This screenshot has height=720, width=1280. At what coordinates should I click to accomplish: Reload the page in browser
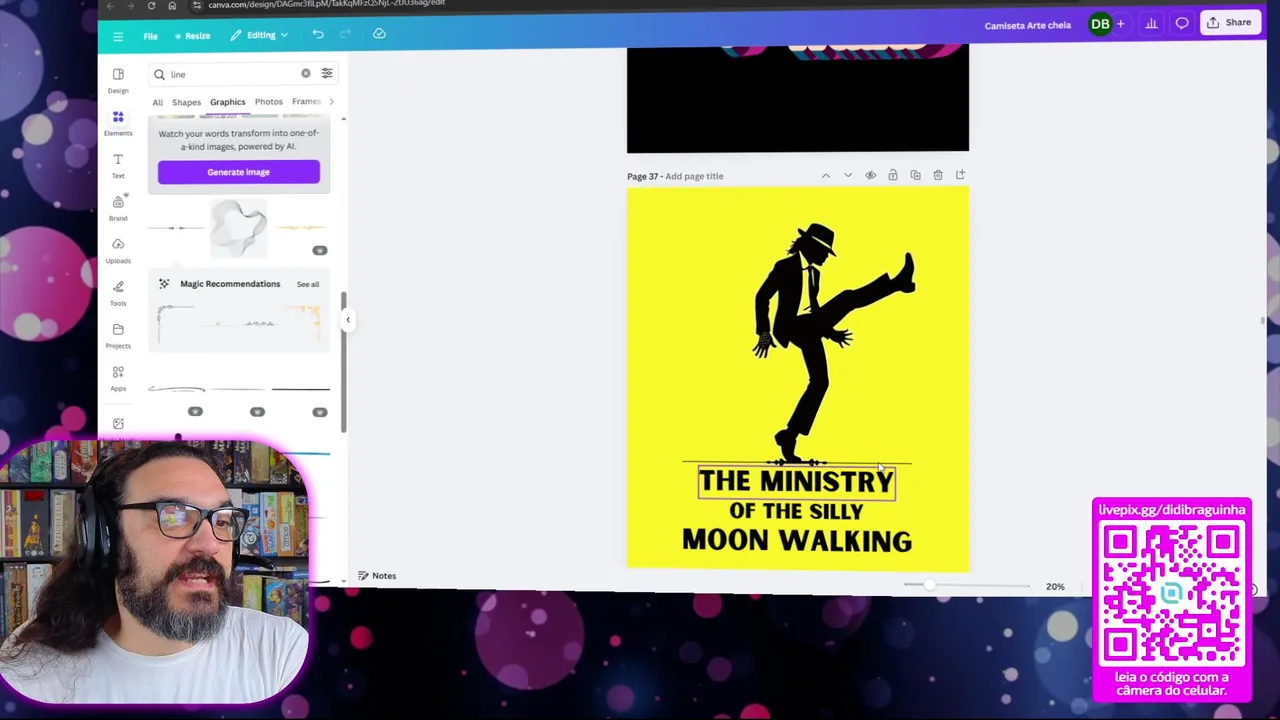151,6
